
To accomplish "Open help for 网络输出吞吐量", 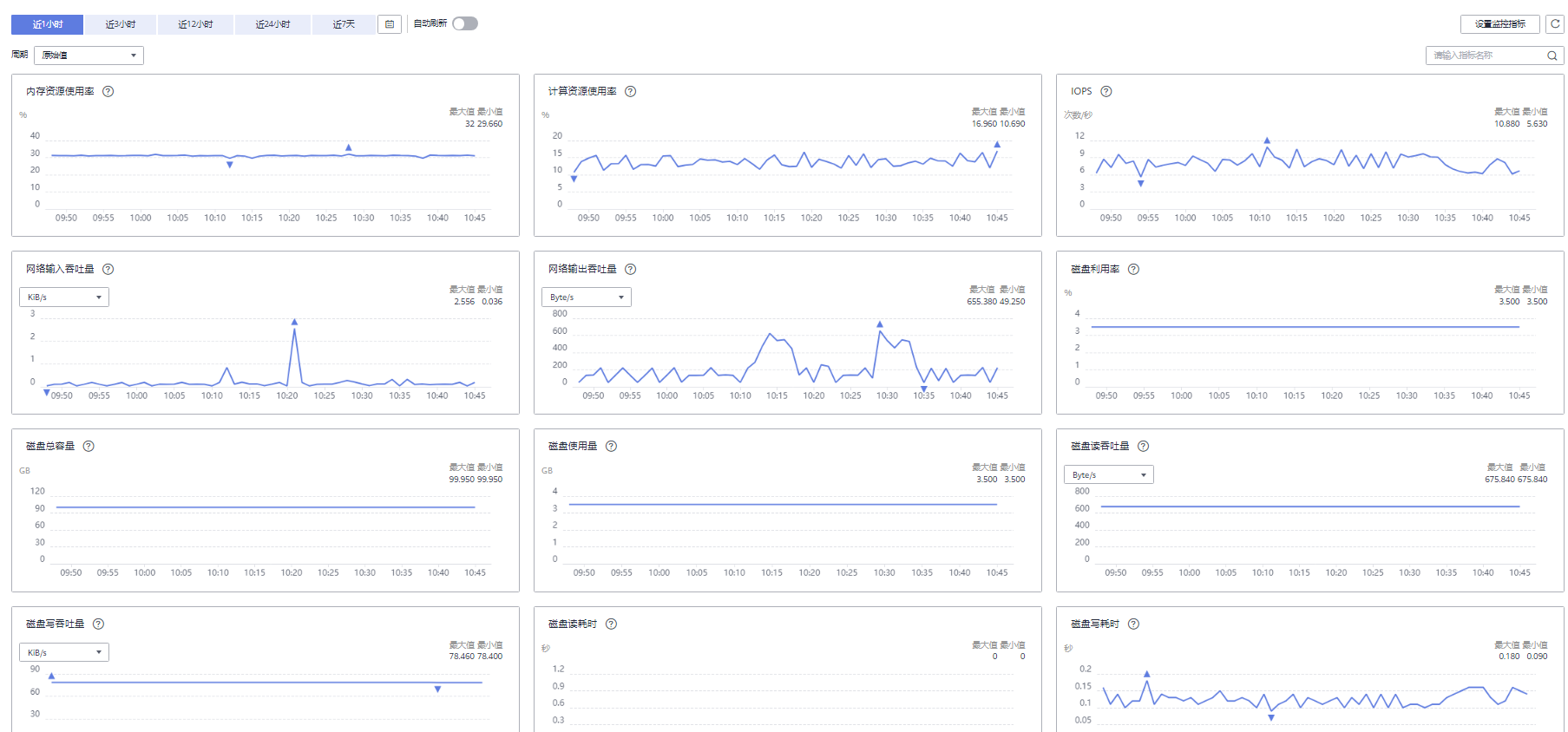I will click(x=631, y=269).
